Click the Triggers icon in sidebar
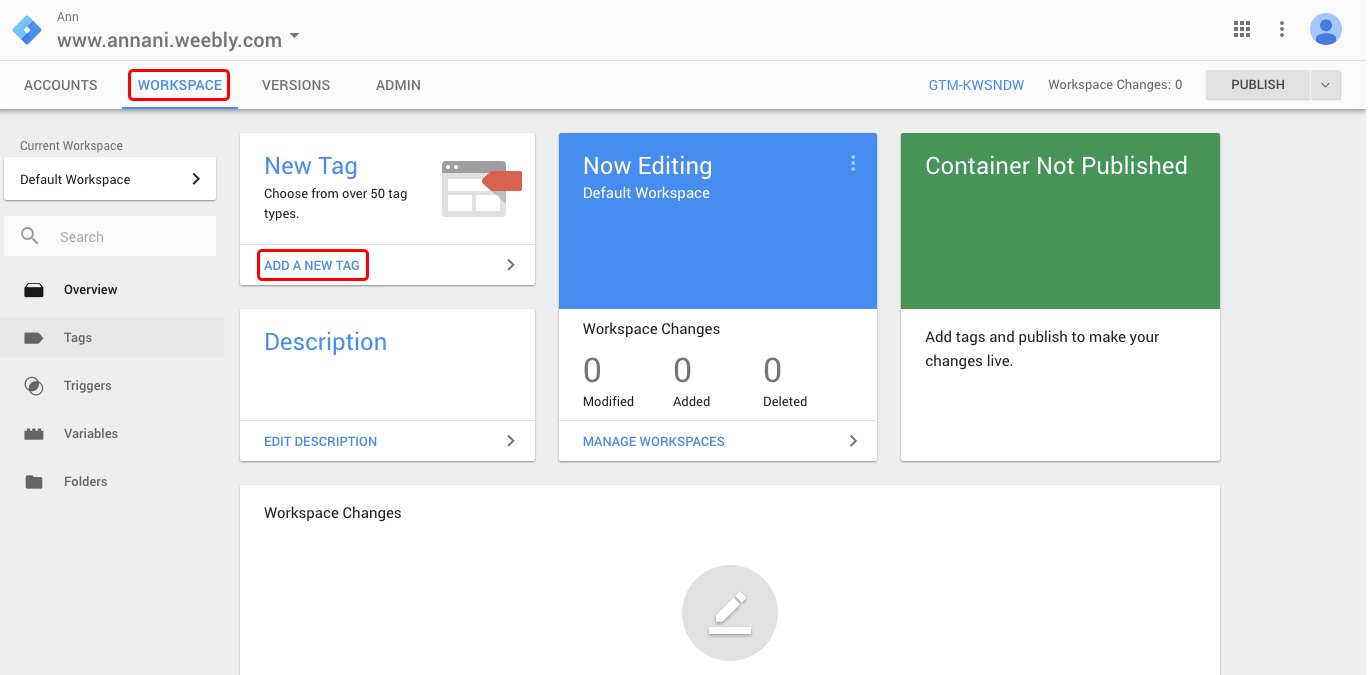 click(34, 386)
